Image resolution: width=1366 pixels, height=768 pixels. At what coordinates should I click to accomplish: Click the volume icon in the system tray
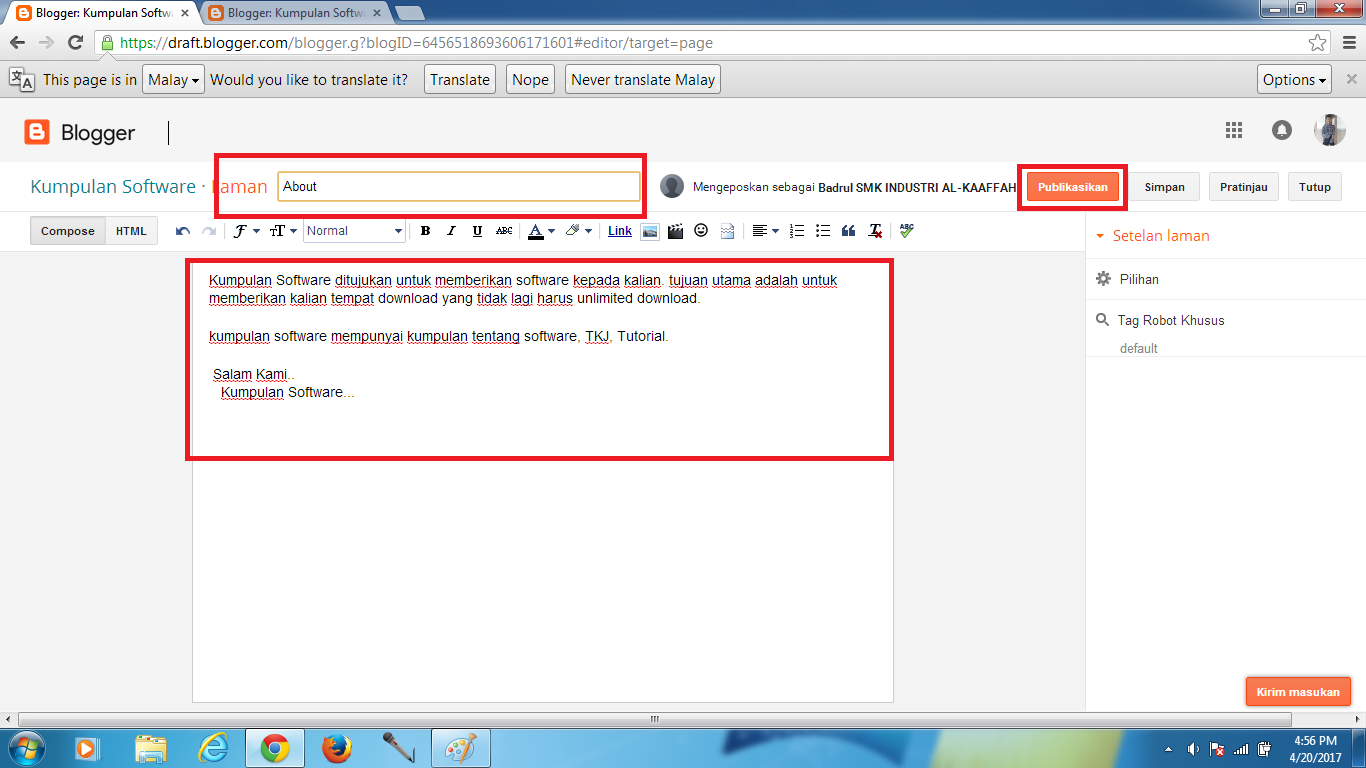click(1193, 749)
